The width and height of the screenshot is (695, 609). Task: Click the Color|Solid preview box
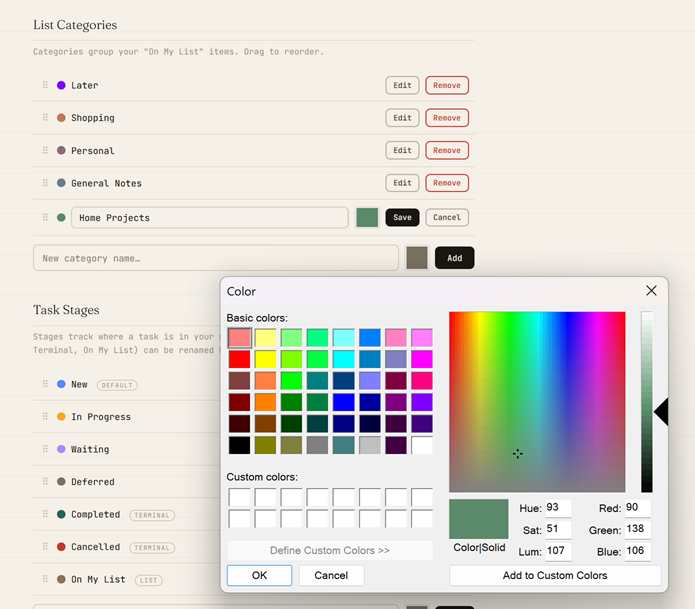(x=479, y=519)
